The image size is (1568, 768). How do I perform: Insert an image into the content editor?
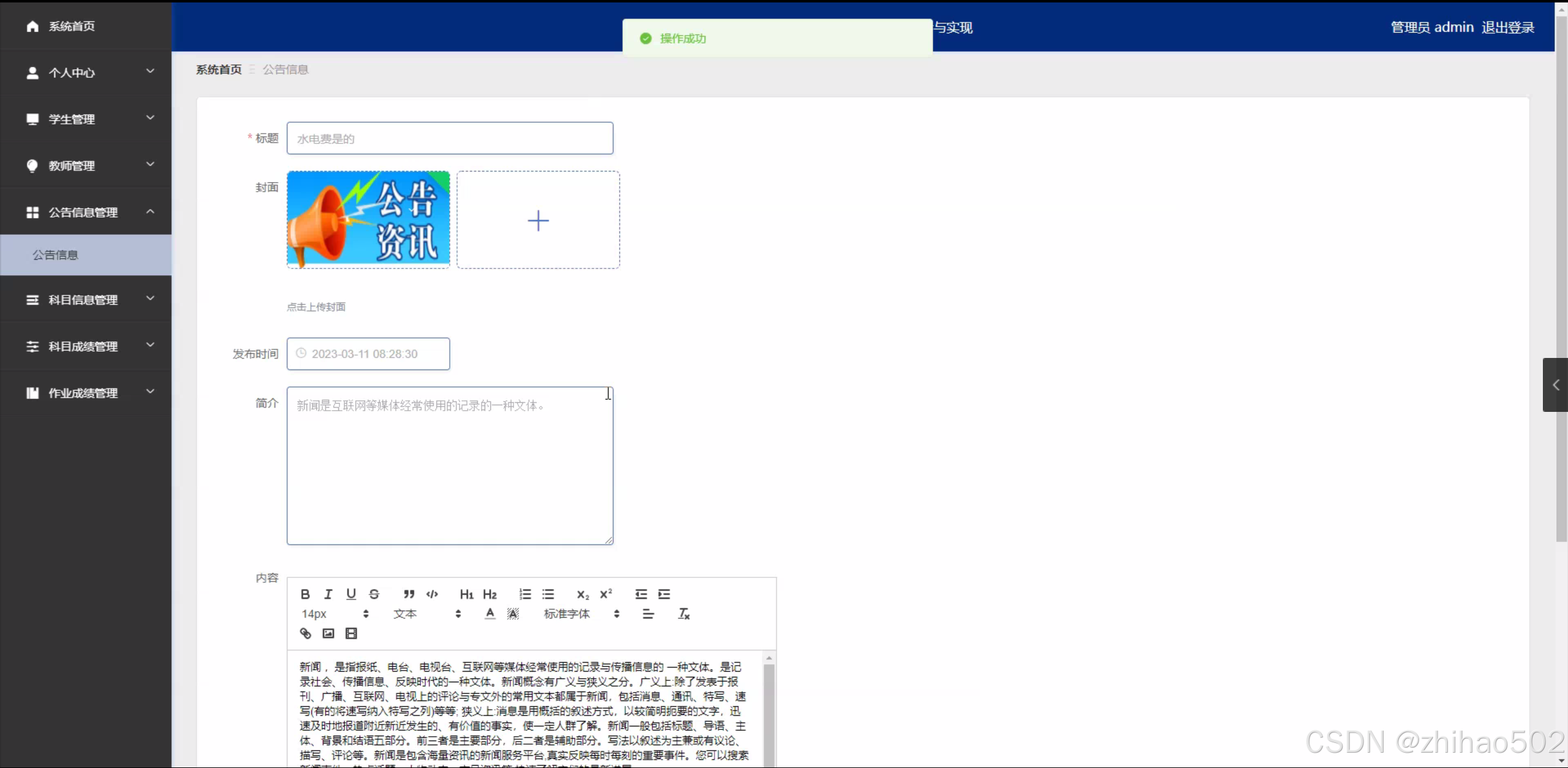point(328,634)
